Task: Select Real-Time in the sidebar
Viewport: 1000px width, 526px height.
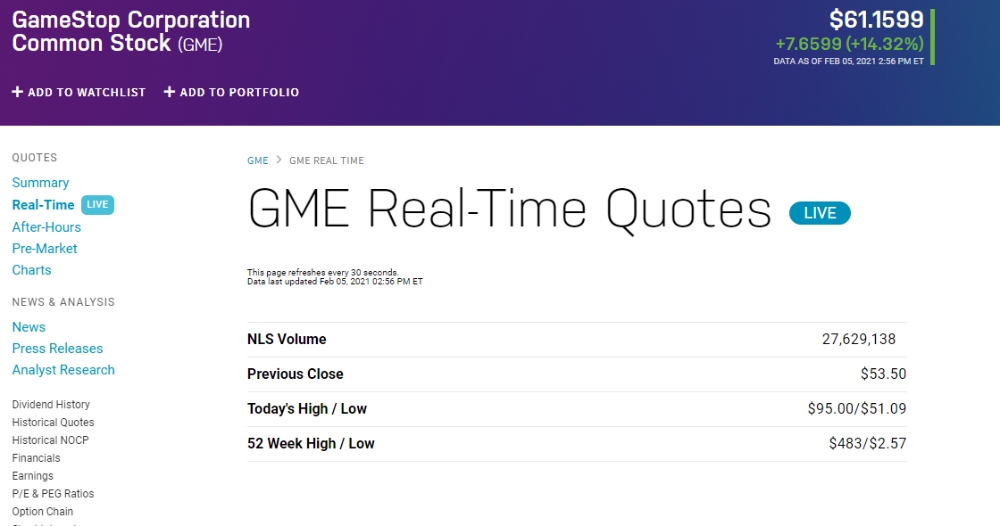Action: point(43,205)
